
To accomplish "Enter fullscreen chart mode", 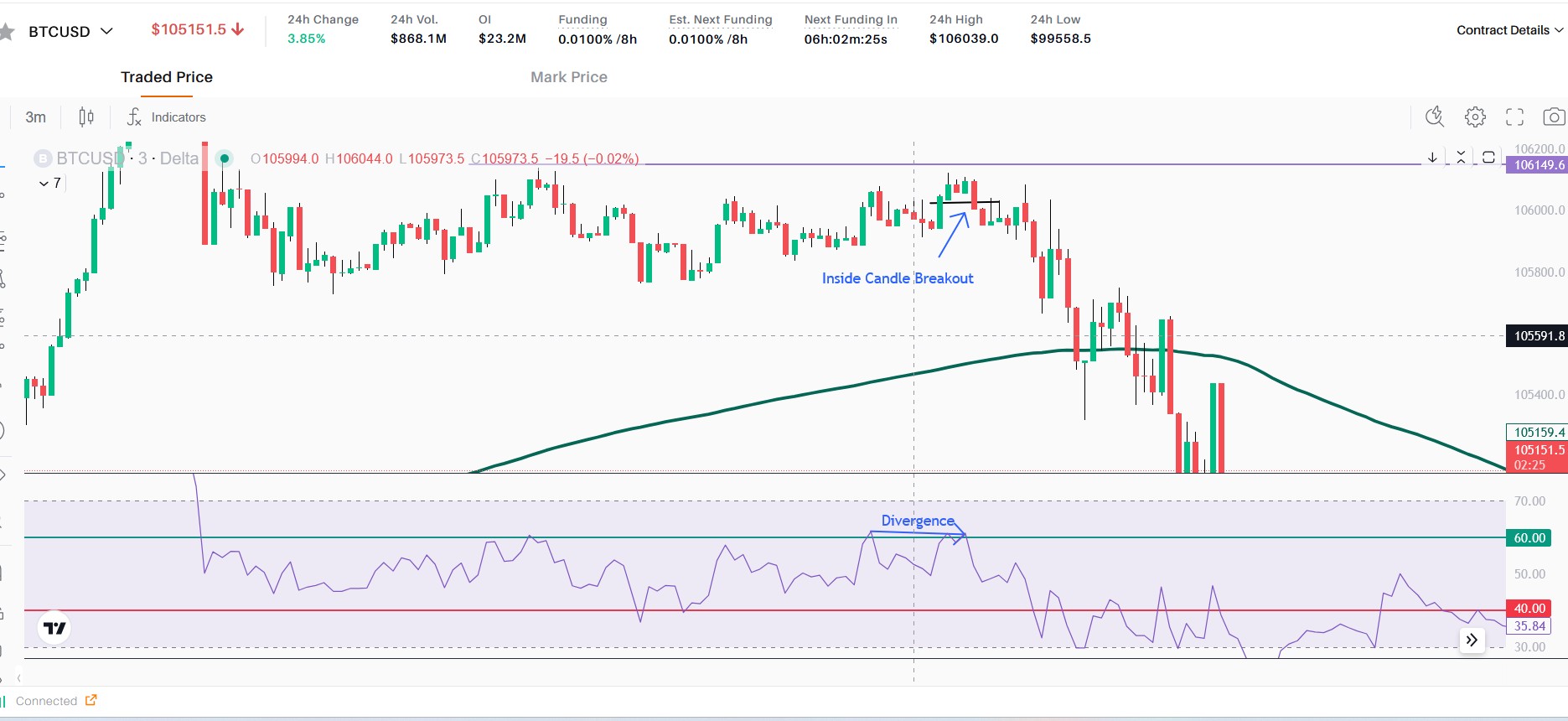I will [1514, 117].
